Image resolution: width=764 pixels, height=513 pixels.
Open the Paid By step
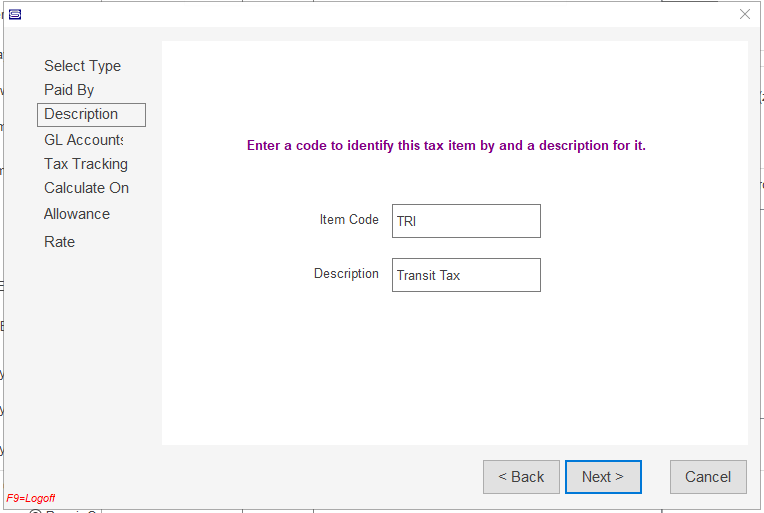click(x=69, y=90)
